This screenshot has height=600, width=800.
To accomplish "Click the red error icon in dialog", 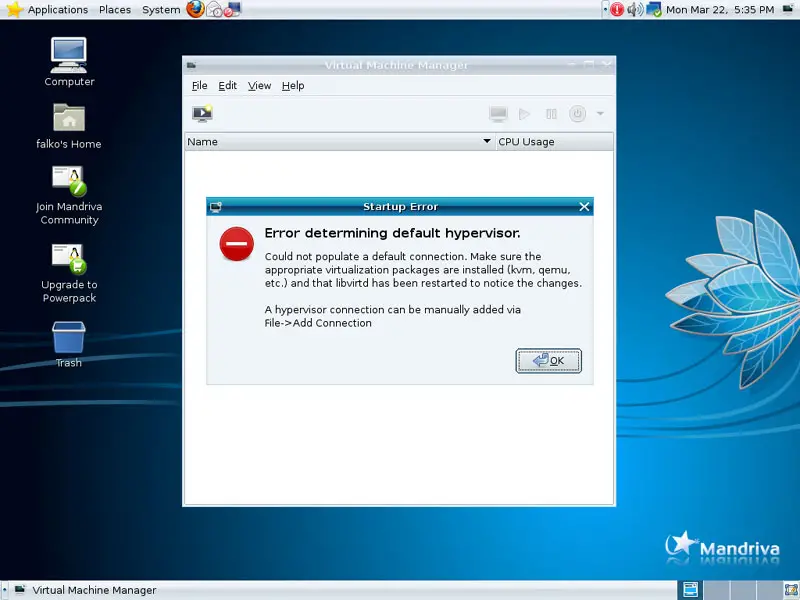I will pyautogui.click(x=237, y=244).
